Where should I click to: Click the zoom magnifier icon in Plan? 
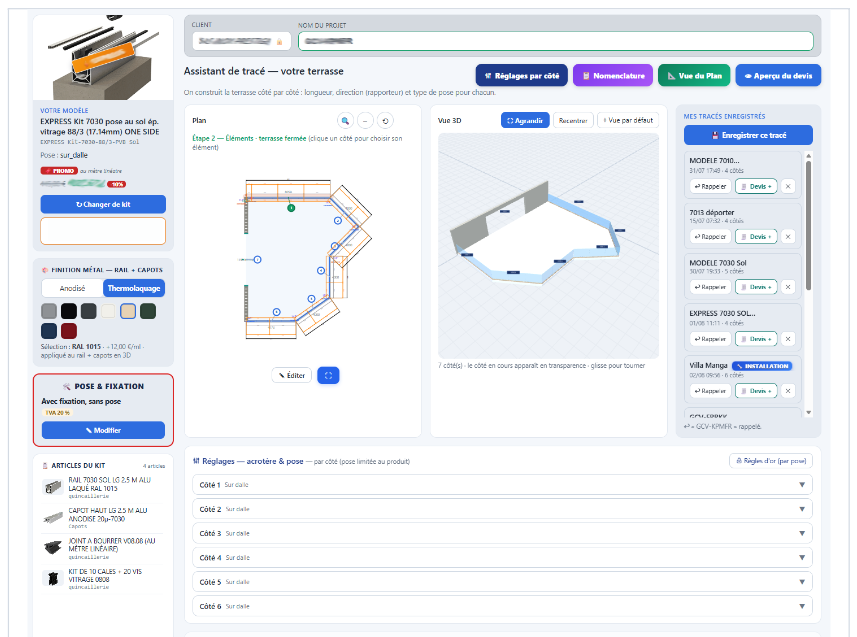tap(345, 121)
